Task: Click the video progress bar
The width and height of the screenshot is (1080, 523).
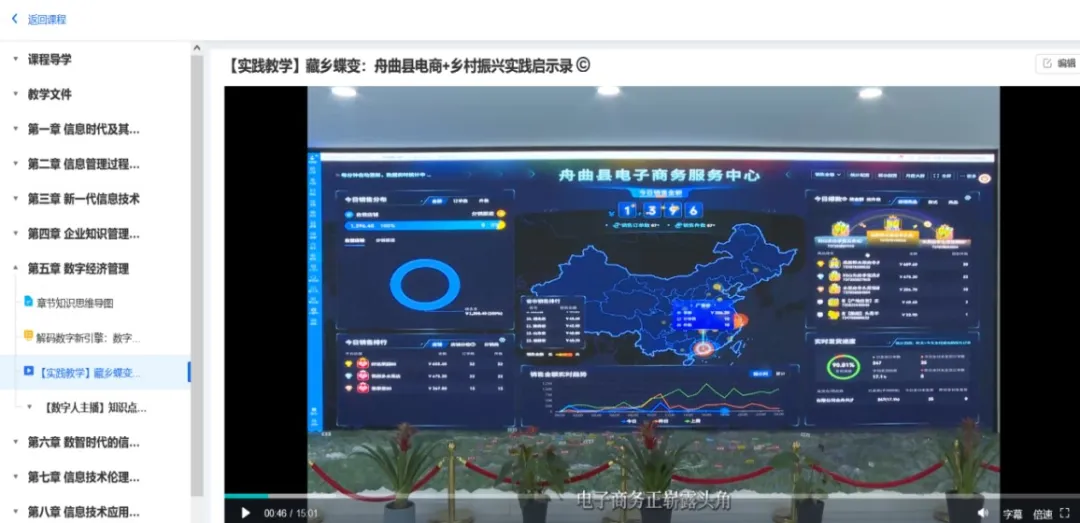Action: click(600, 495)
